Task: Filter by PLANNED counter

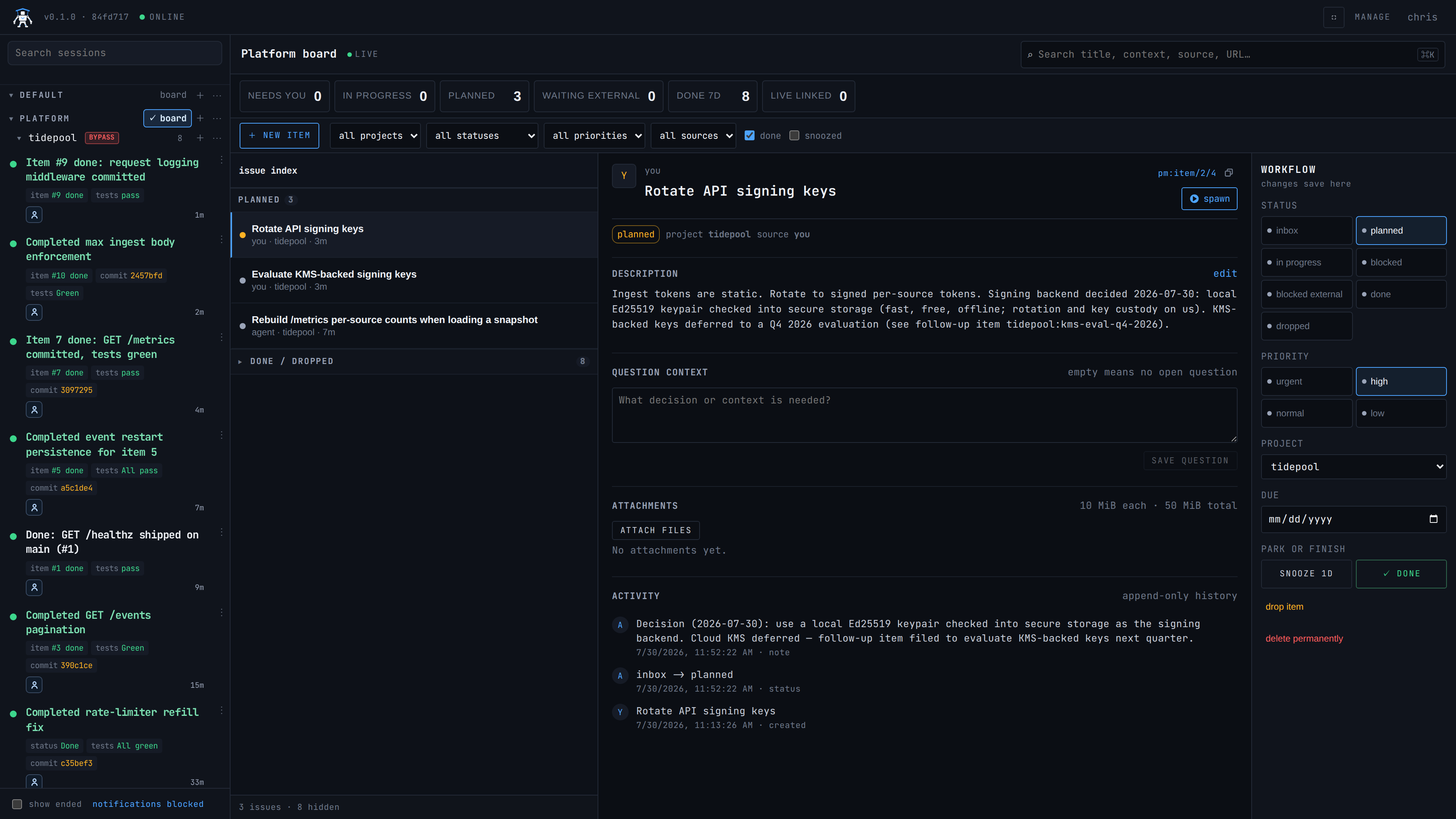Action: pyautogui.click(x=485, y=96)
